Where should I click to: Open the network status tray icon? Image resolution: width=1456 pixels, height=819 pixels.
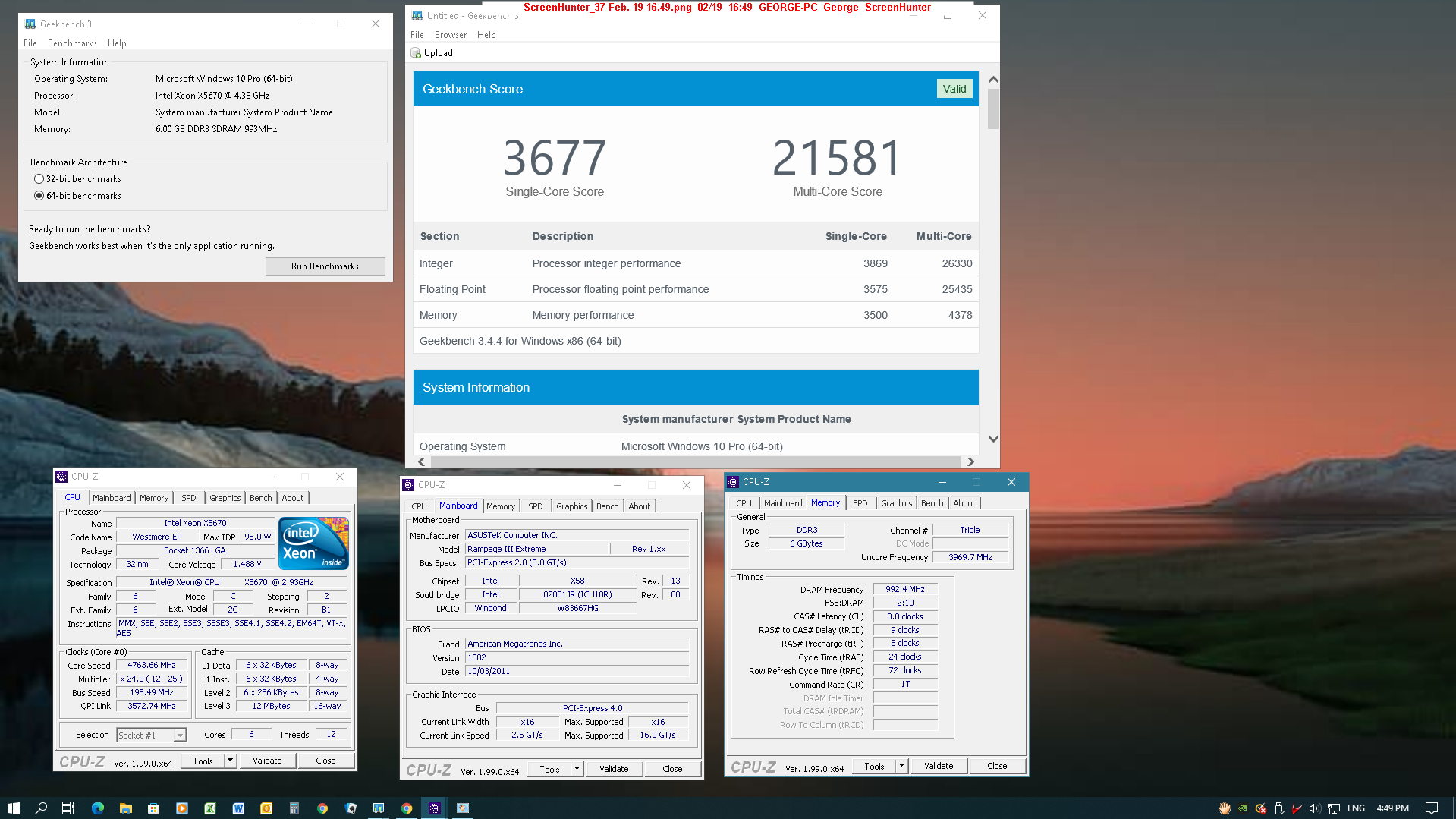tap(1334, 808)
